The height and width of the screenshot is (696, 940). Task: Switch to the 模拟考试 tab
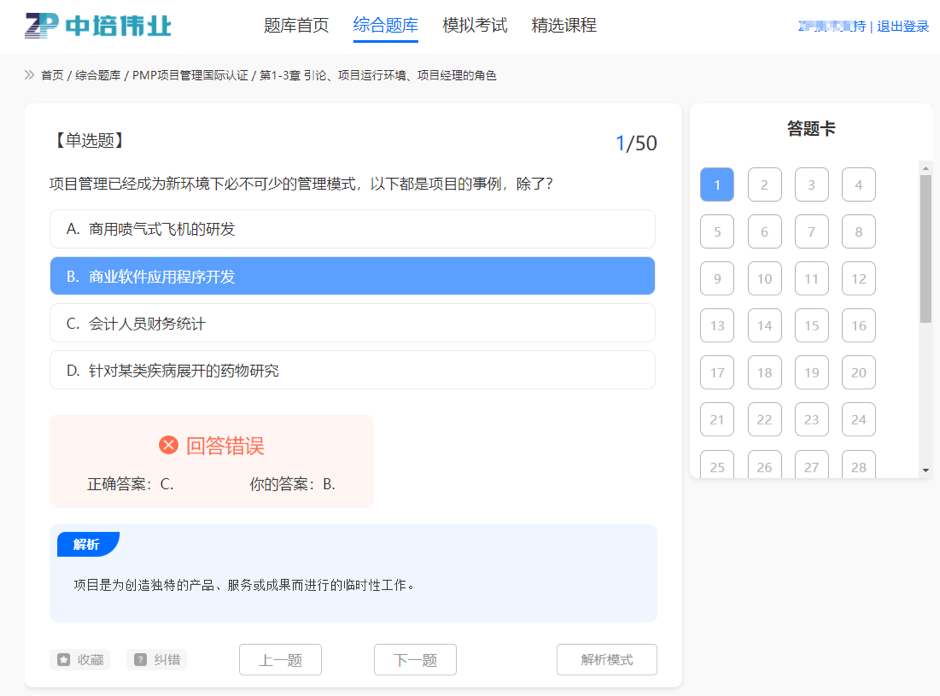[x=475, y=26]
